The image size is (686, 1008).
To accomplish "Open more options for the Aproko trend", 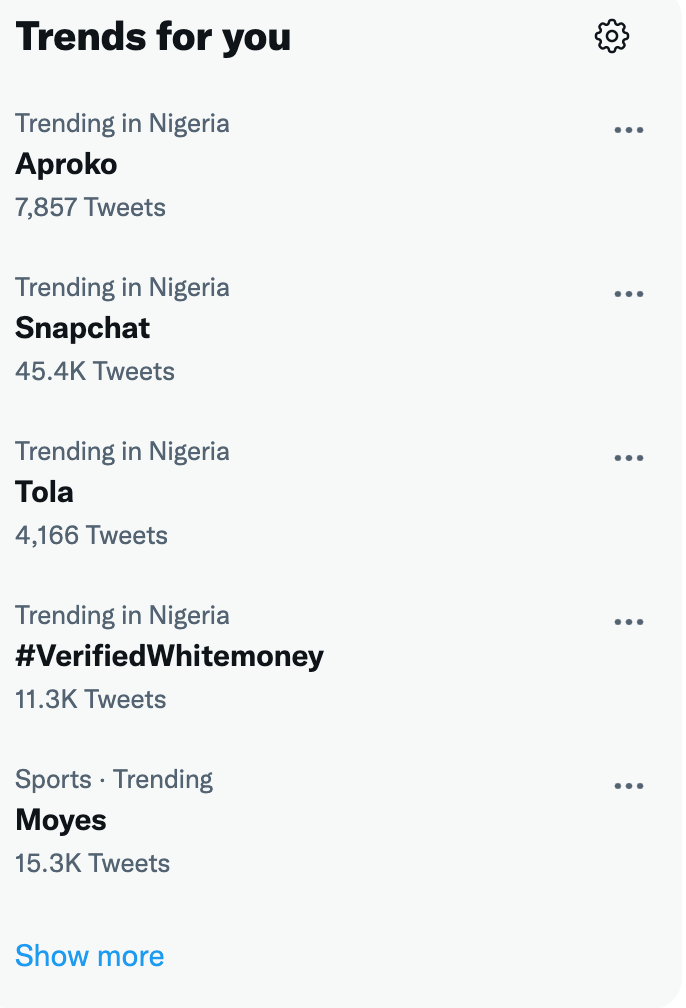I will [628, 130].
